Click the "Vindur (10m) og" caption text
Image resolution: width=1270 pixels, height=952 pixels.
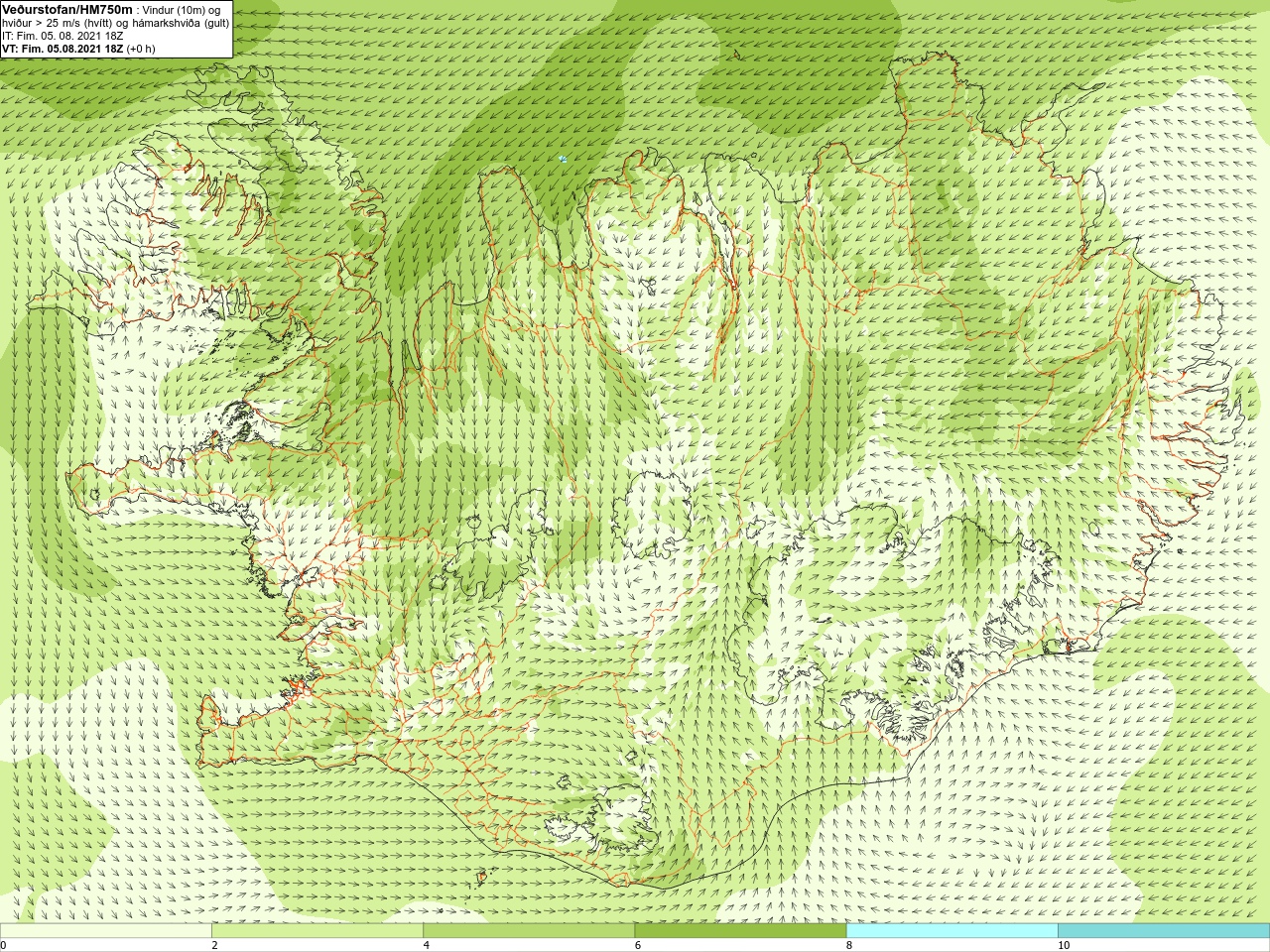tap(183, 10)
